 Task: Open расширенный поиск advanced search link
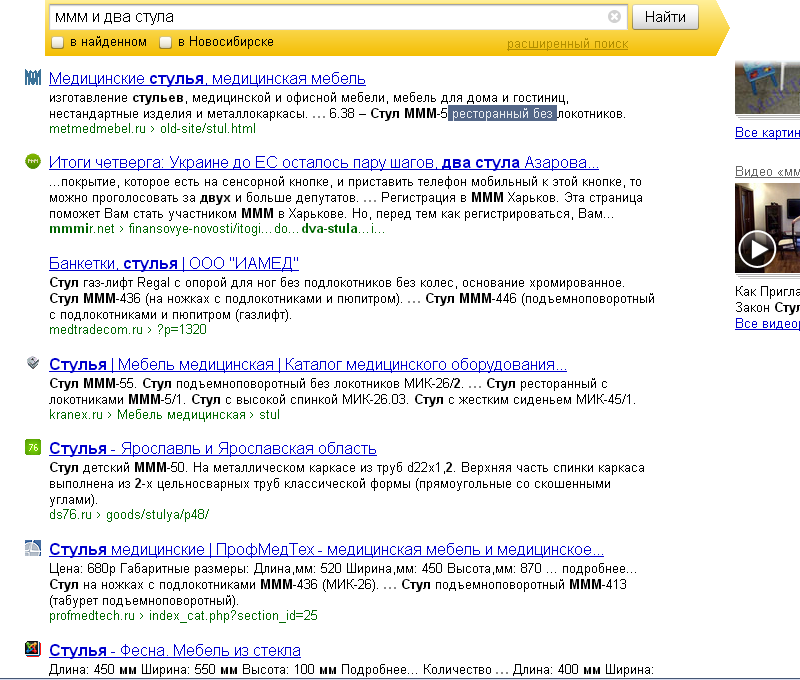pos(567,44)
